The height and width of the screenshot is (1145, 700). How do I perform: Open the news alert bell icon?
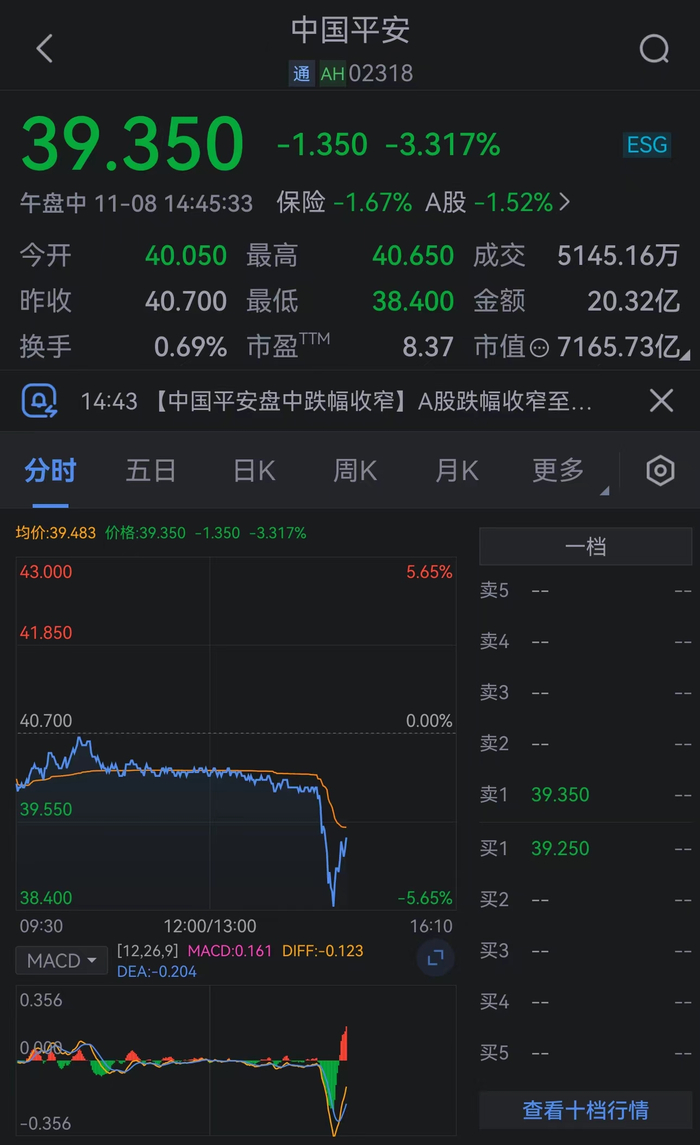pyautogui.click(x=39, y=401)
